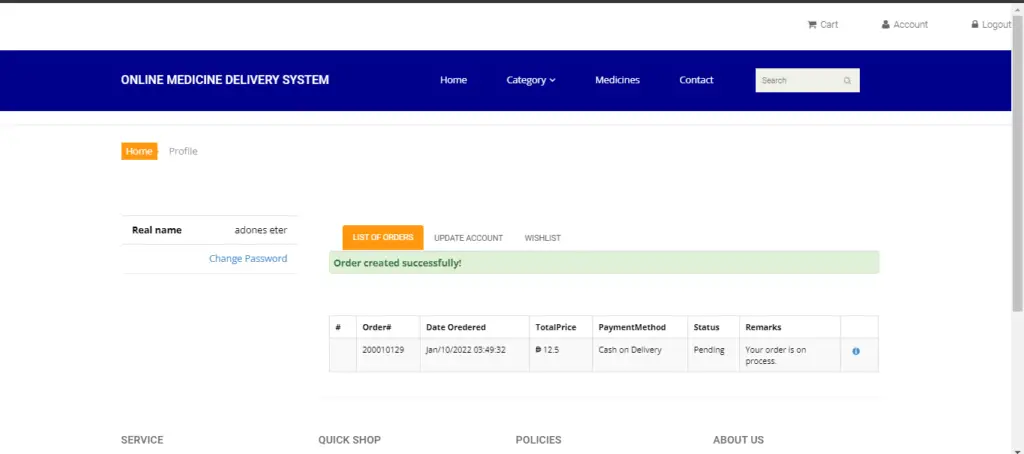Click the Status column header
This screenshot has width=1024, height=454.
(714, 327)
